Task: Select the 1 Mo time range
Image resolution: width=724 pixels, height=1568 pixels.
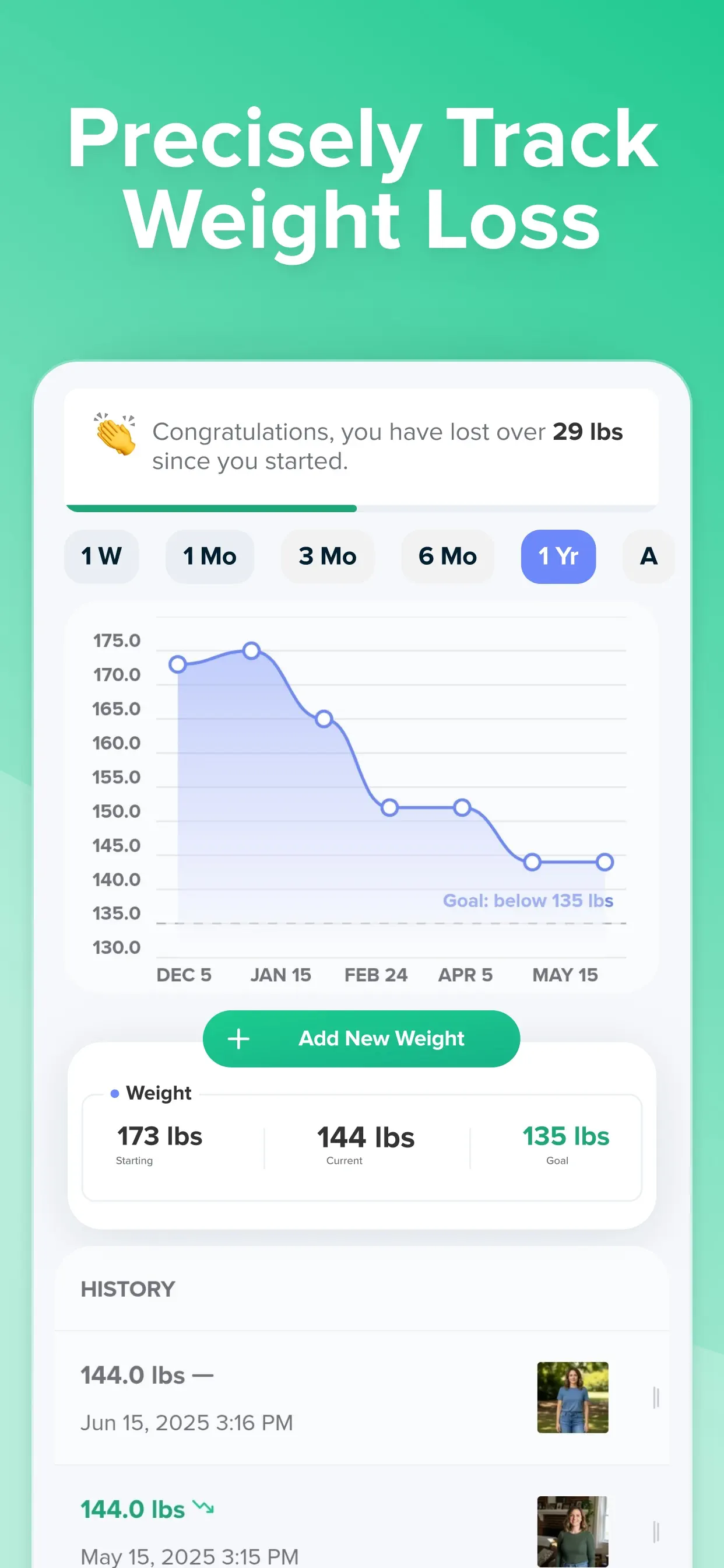Action: [210, 556]
